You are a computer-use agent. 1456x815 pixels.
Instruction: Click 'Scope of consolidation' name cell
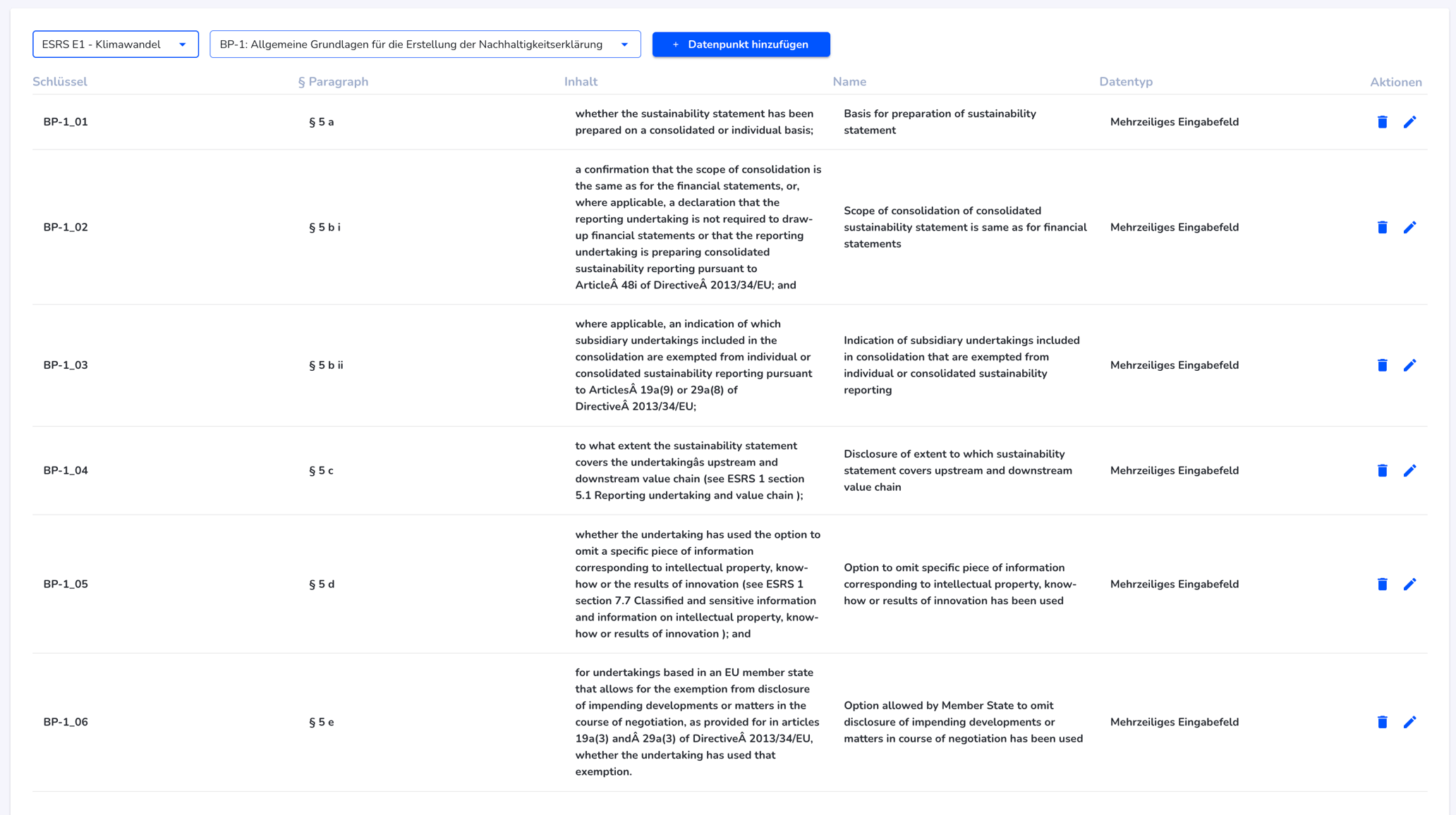pos(965,227)
